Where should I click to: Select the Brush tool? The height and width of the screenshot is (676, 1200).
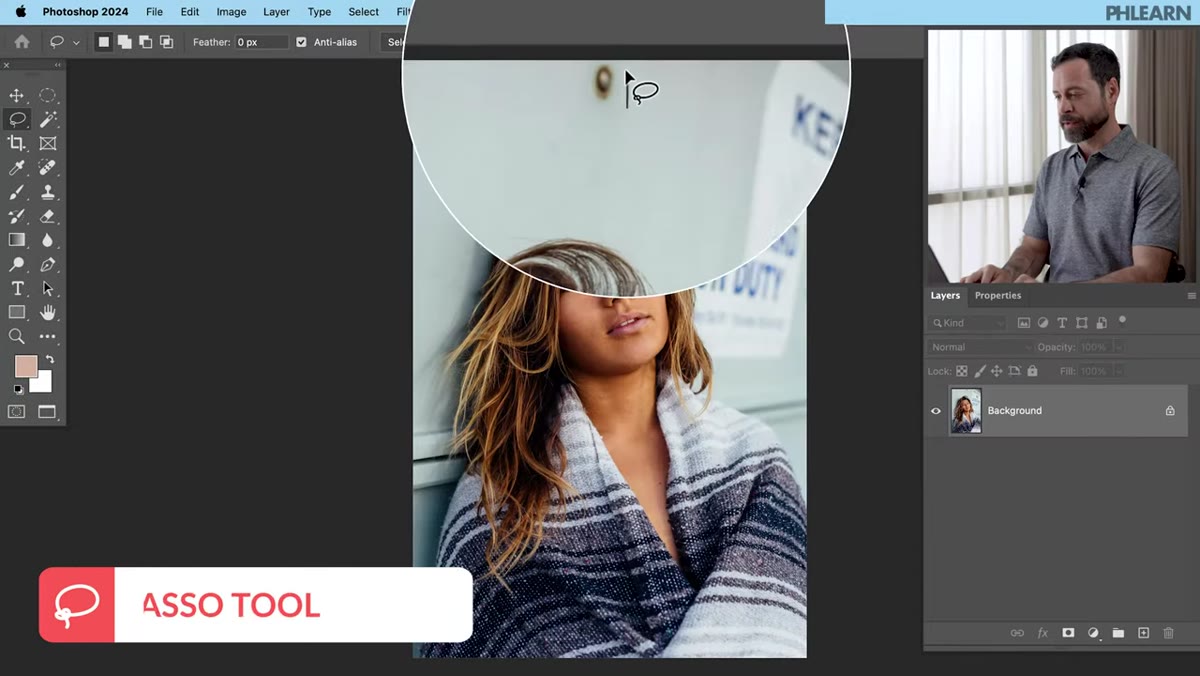point(17,192)
